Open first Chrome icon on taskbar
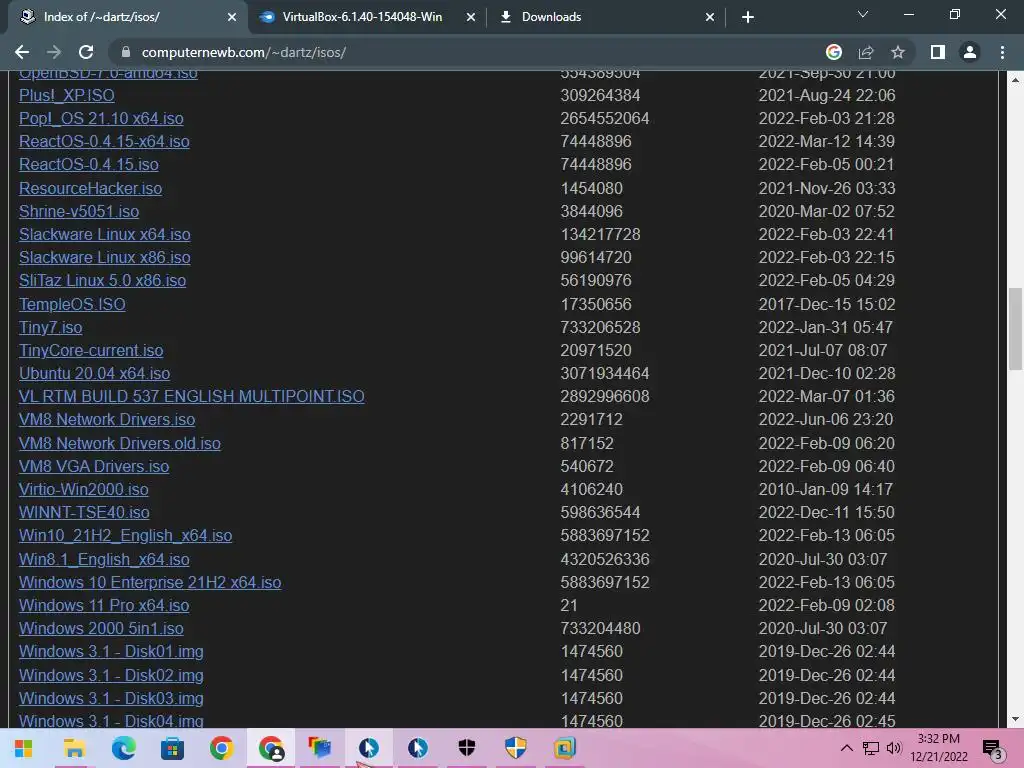Image resolution: width=1024 pixels, height=768 pixels. click(x=221, y=748)
